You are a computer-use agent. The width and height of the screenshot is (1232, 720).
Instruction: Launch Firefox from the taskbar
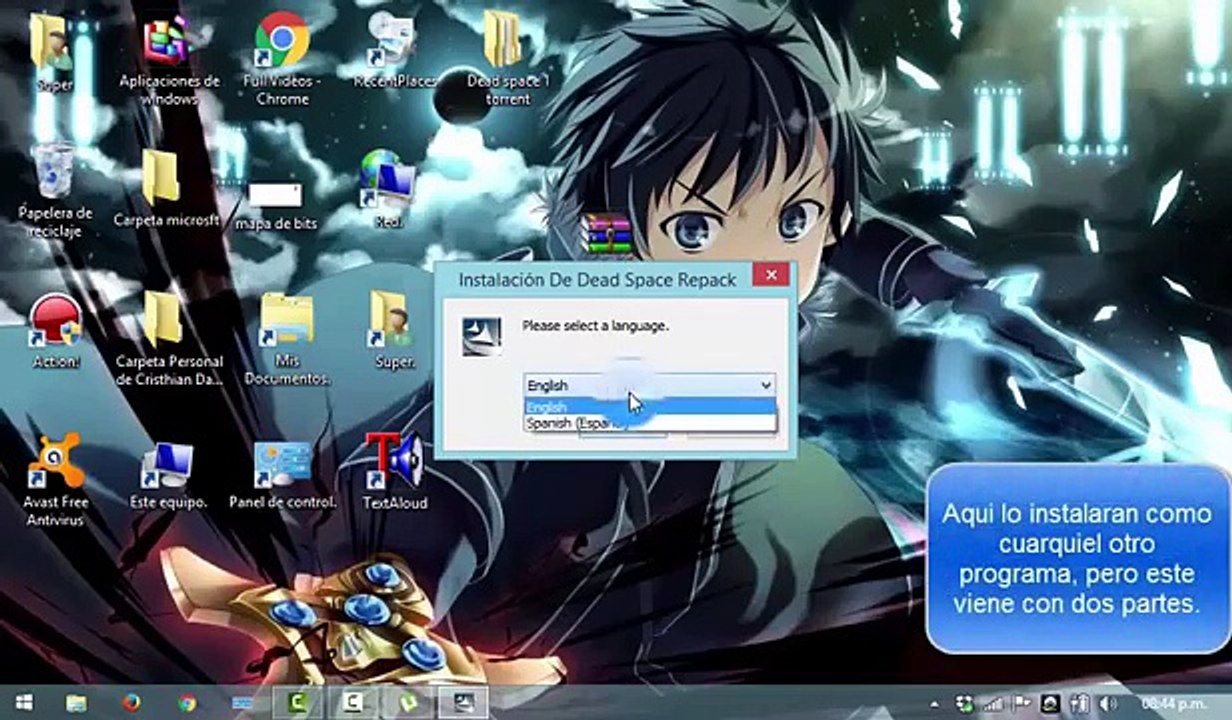click(x=131, y=703)
